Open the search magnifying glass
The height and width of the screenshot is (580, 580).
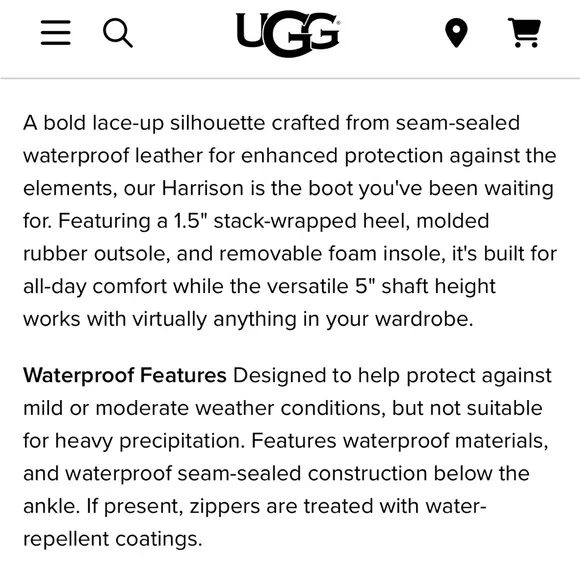[118, 33]
